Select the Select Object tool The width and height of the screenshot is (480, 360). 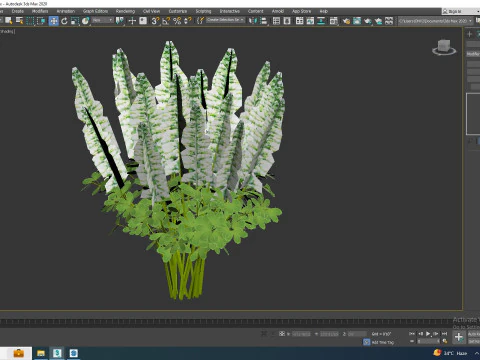[x=9, y=21]
